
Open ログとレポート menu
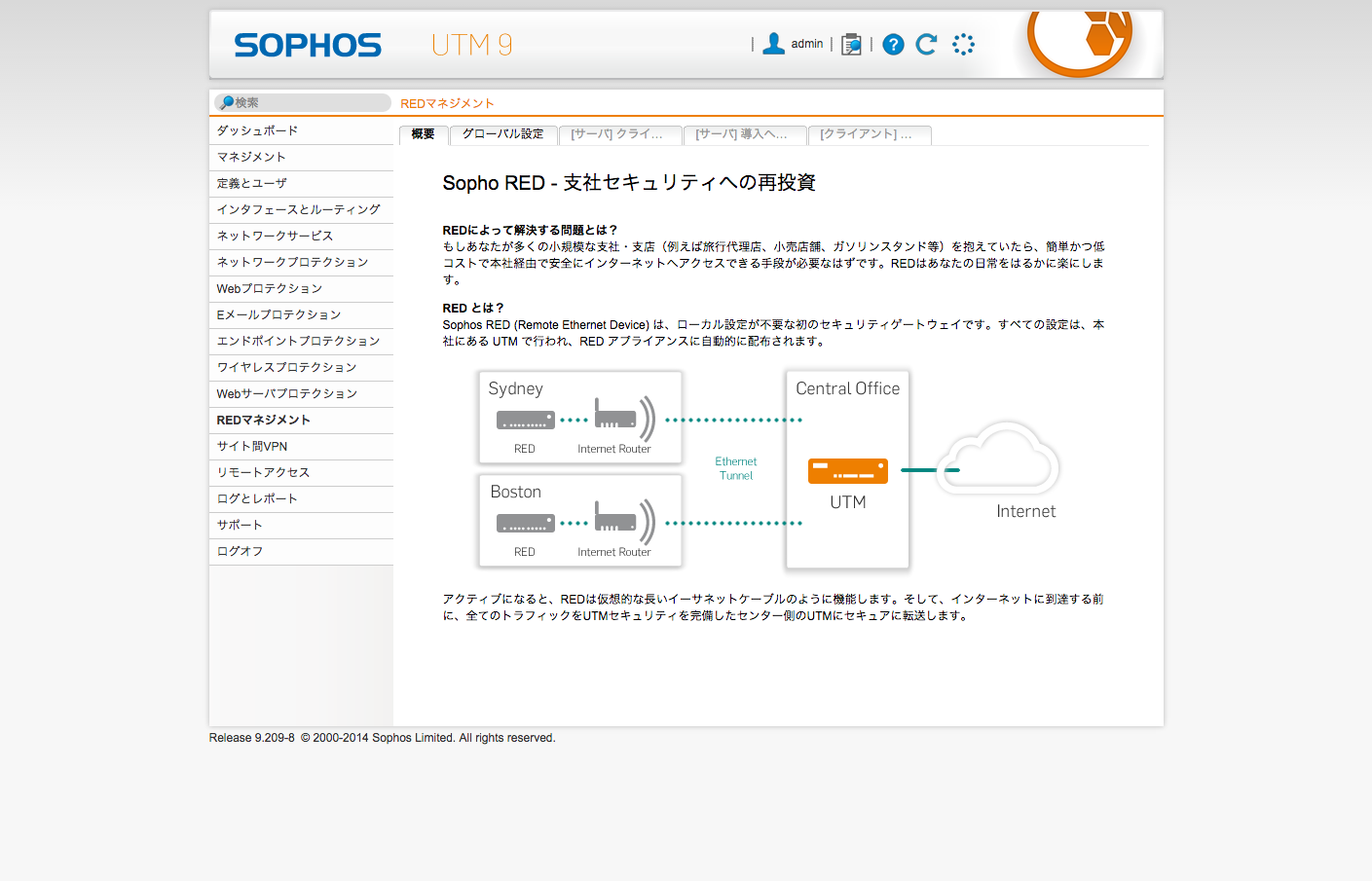click(x=301, y=498)
